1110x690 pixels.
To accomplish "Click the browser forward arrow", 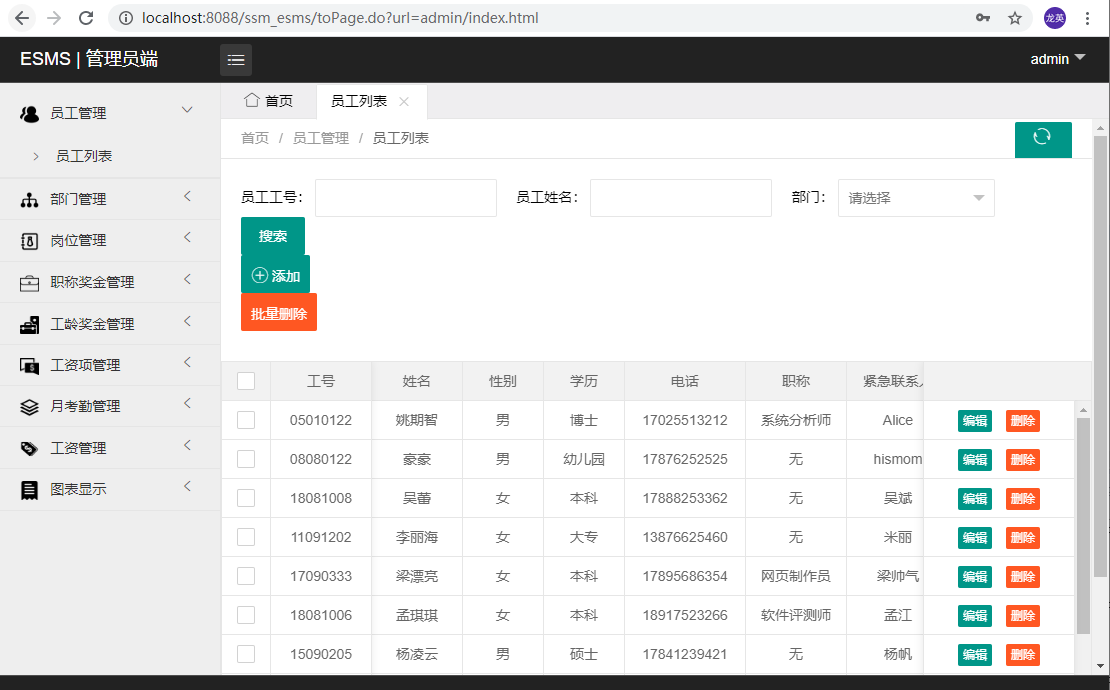I will pyautogui.click(x=54, y=18).
